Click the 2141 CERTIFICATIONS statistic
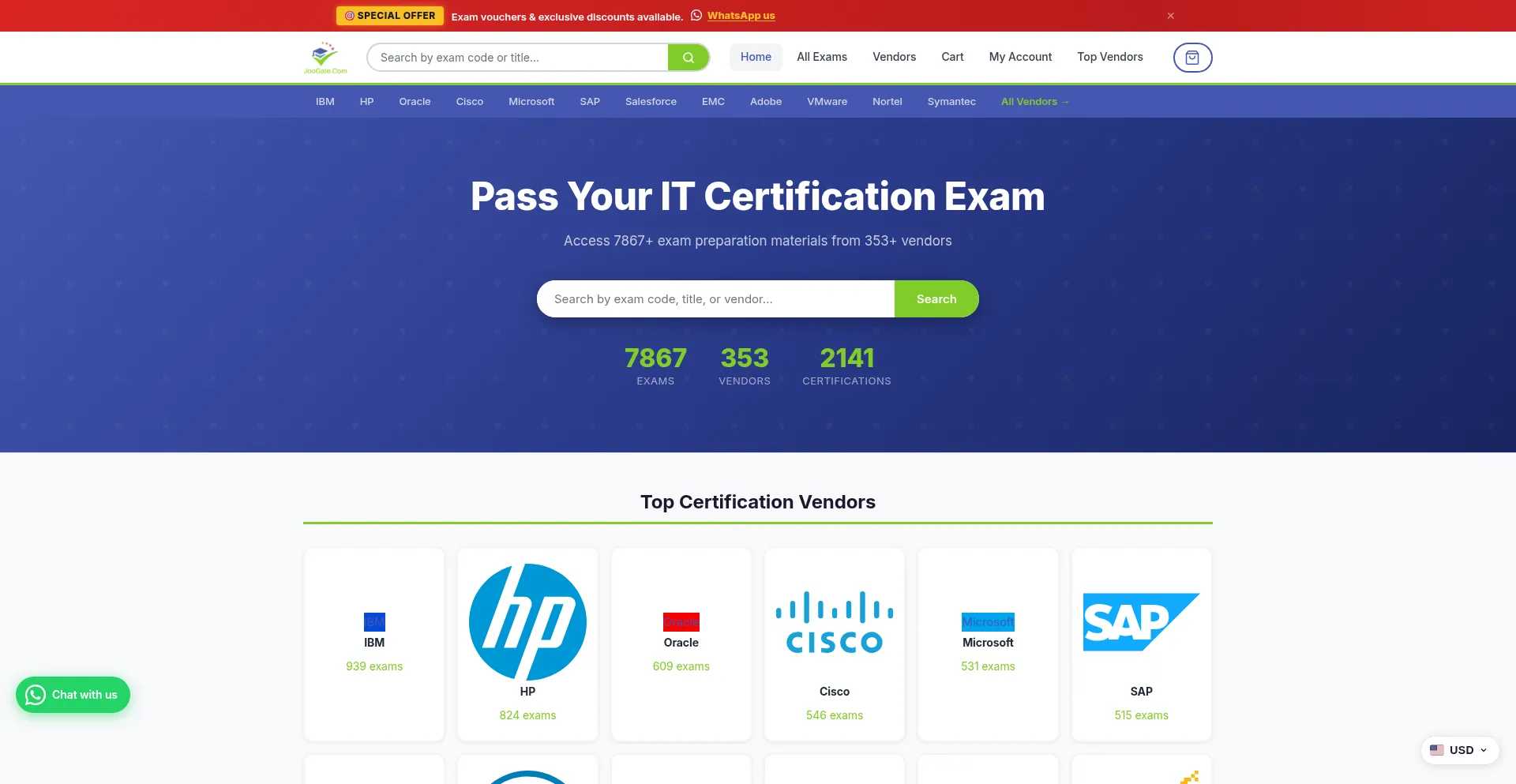The height and width of the screenshot is (784, 1516). pos(846,366)
